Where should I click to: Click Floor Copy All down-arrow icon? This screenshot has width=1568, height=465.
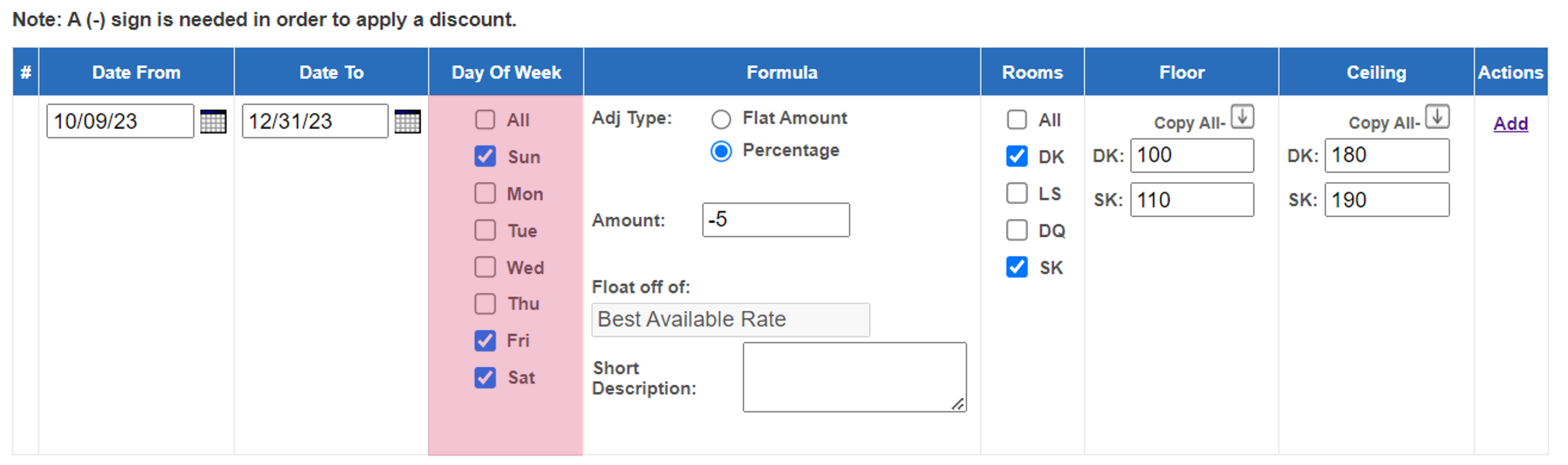point(1242,116)
